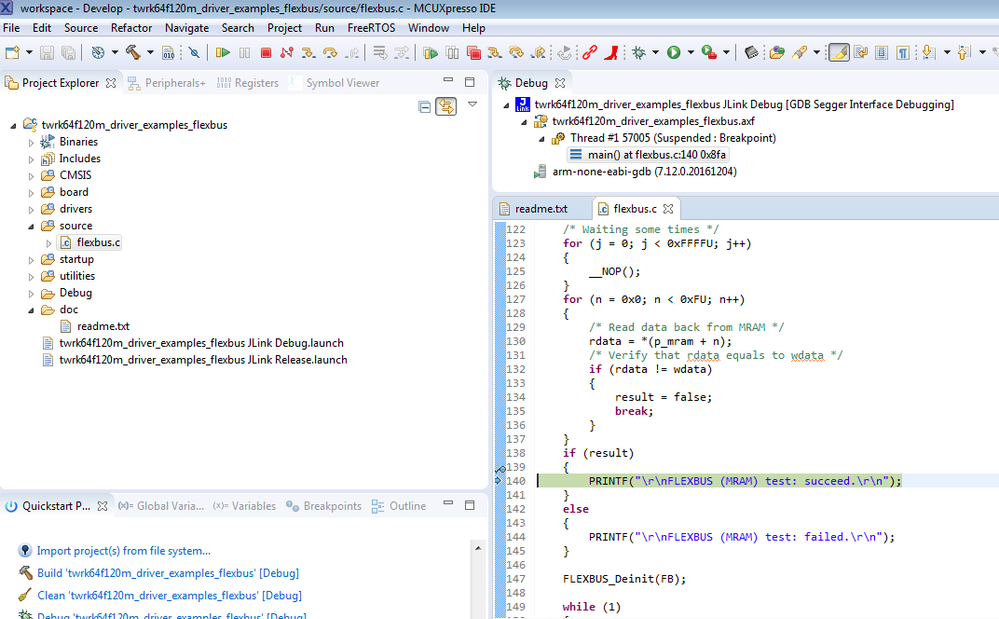Open the Registers view tab

click(256, 83)
